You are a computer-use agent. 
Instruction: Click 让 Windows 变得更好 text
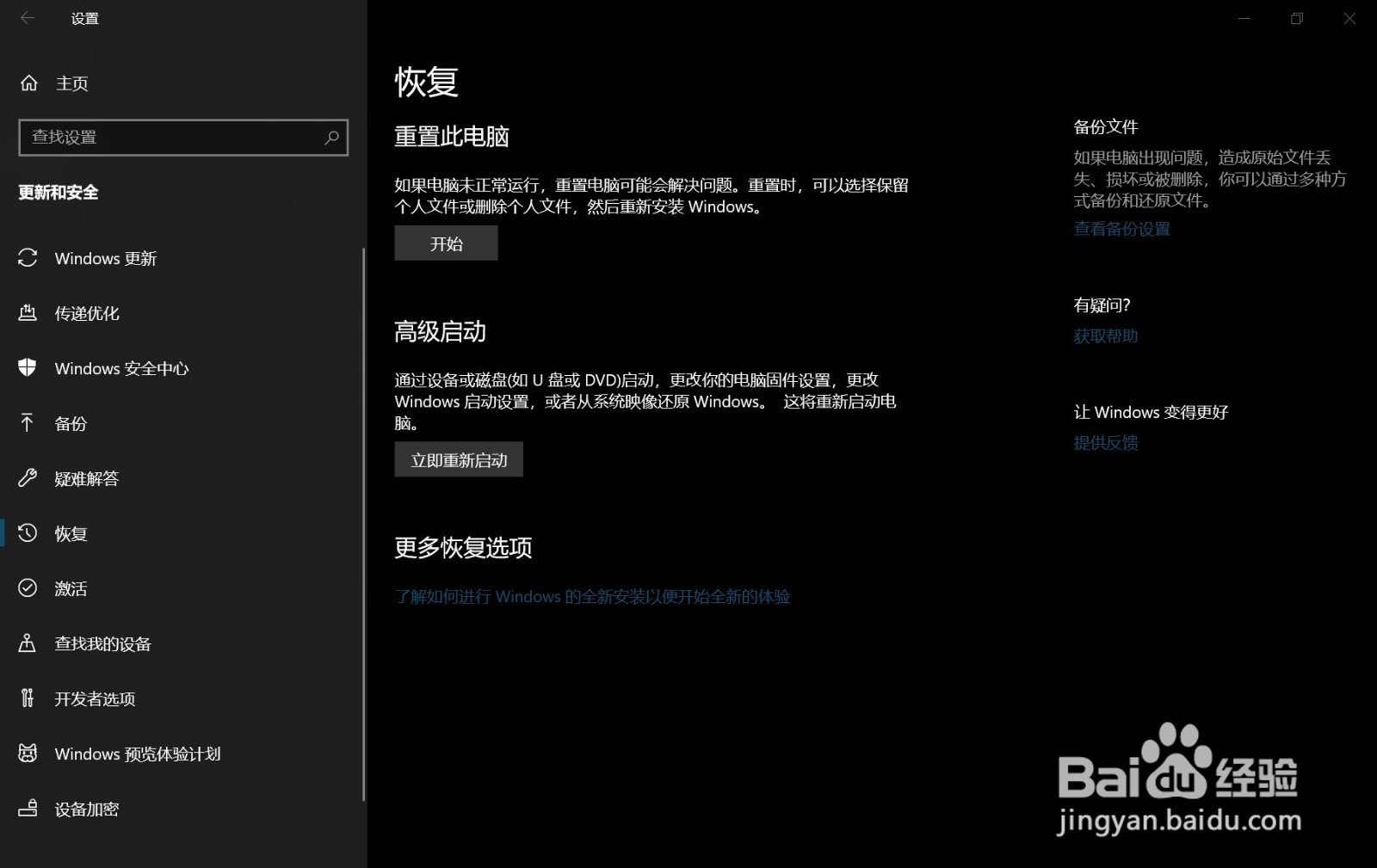(x=1151, y=412)
